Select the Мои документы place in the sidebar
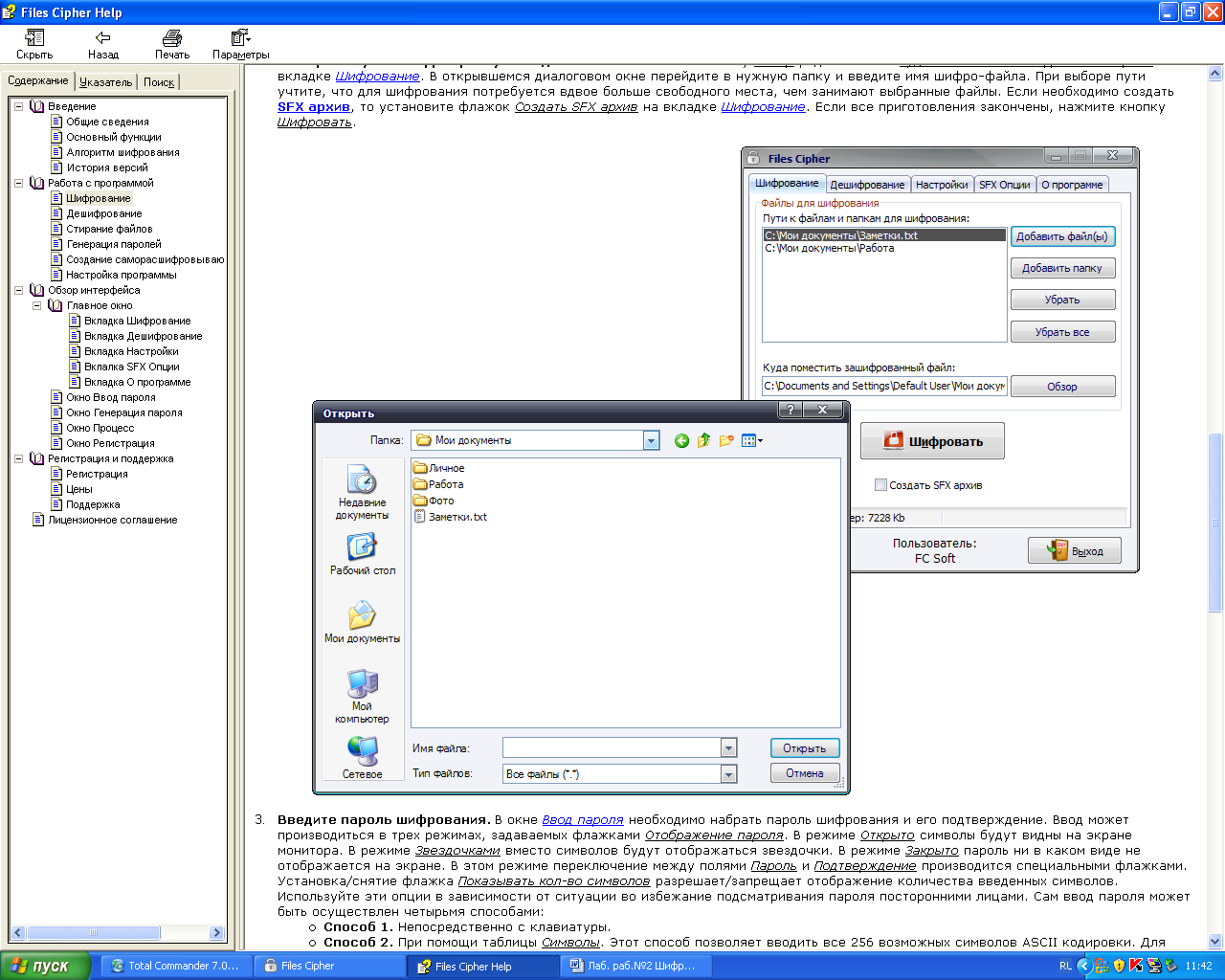This screenshot has width=1225, height=980. click(362, 621)
